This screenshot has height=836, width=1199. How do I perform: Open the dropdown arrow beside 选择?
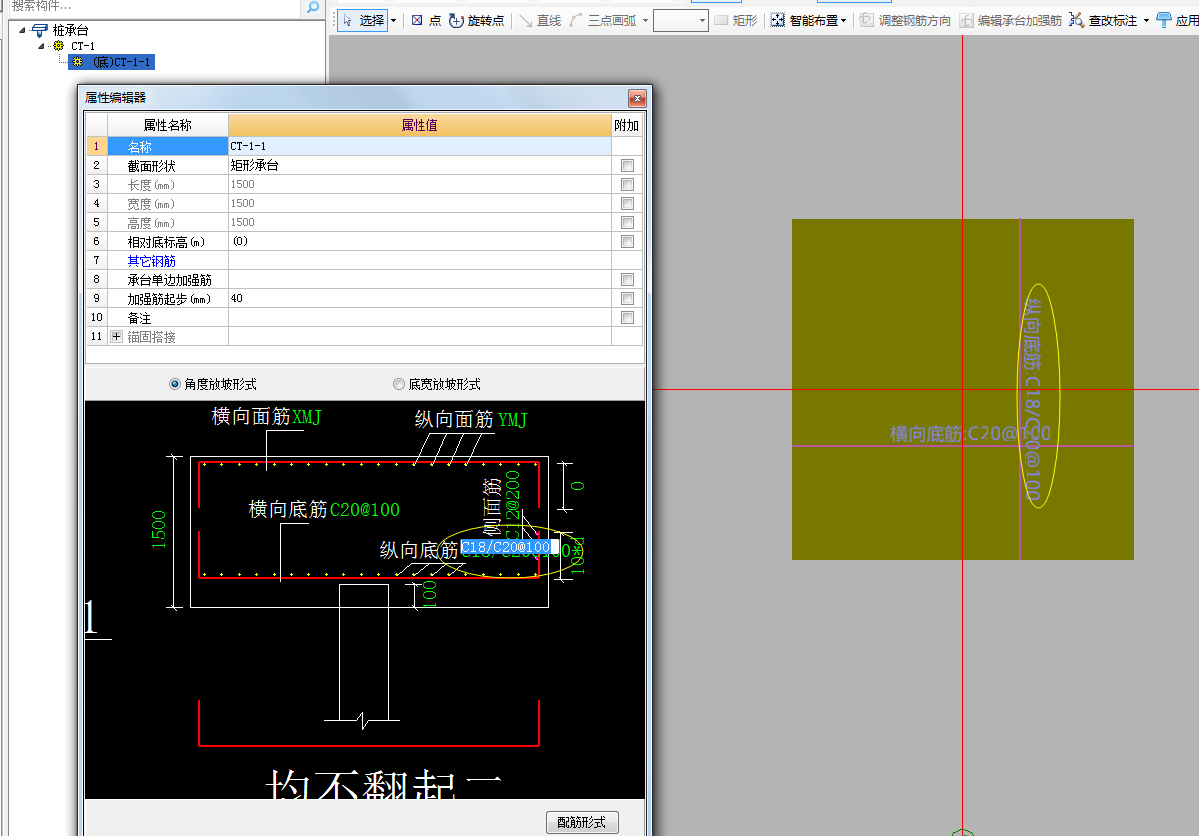(394, 21)
